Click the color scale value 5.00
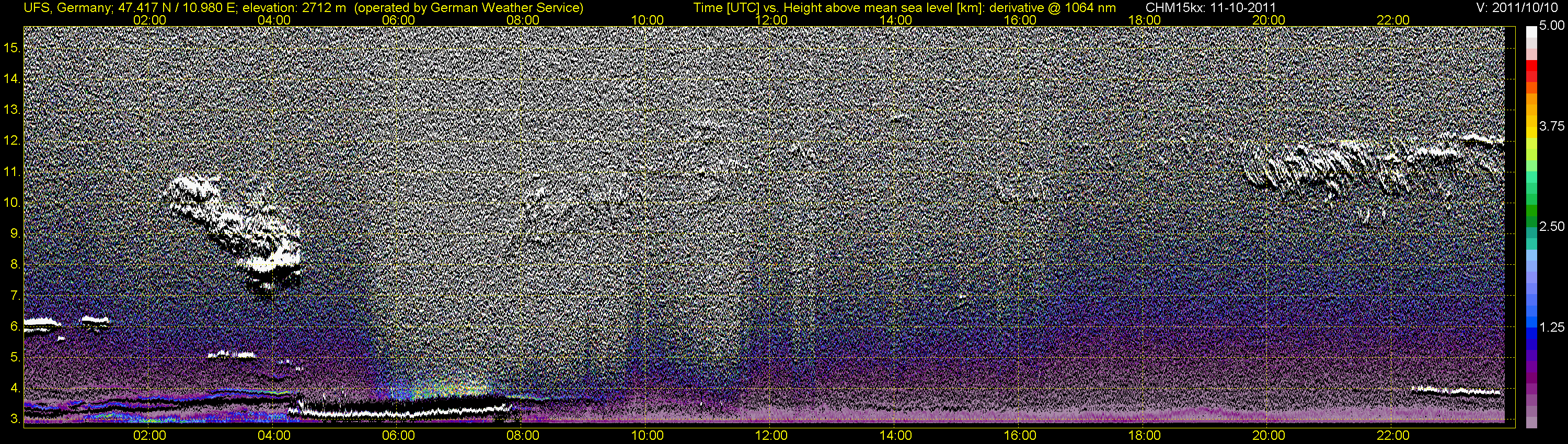Viewport: 1568px width, 444px height. click(x=1552, y=27)
